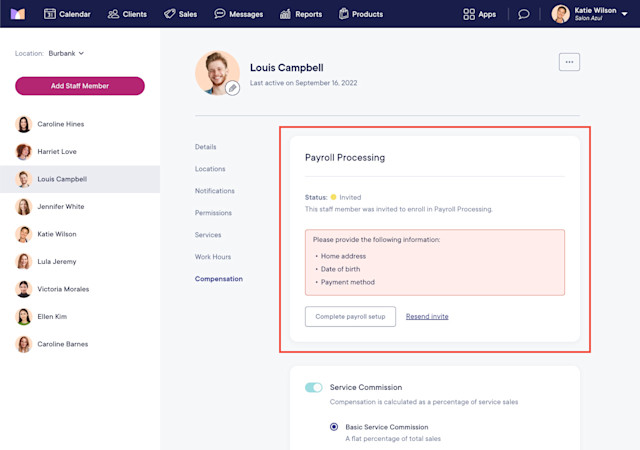
Task: Open the Calendar icon in navigation
Action: click(x=50, y=14)
